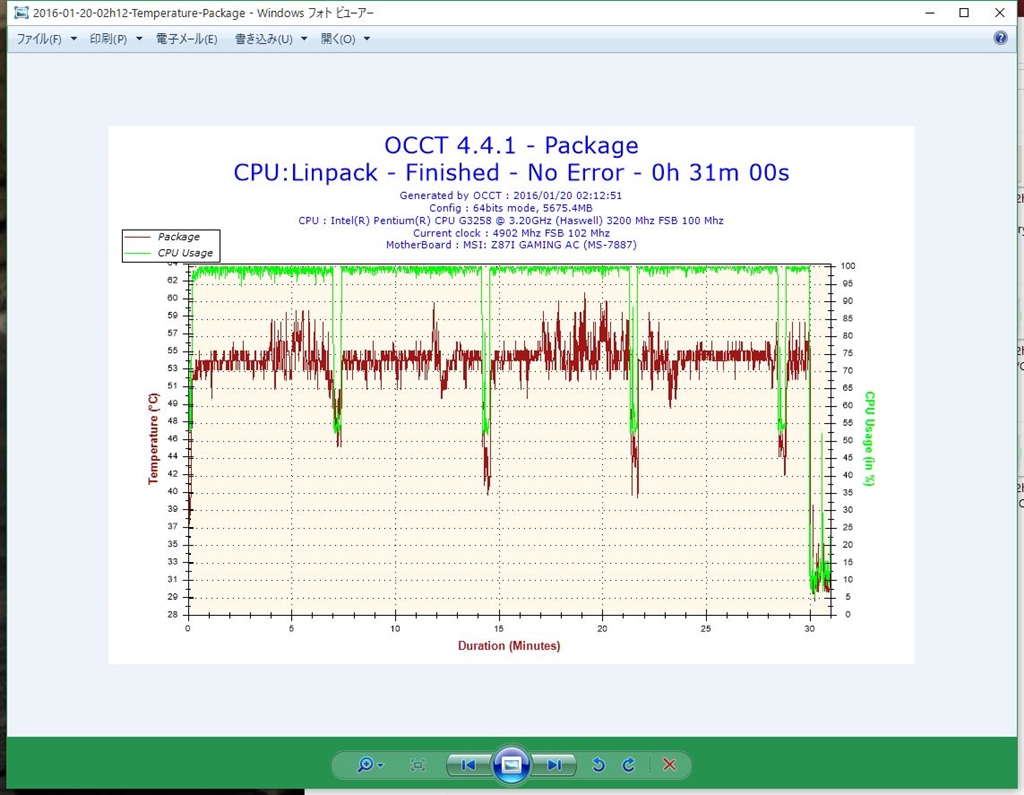The image size is (1024, 795).
Task: Maximize the Photo Viewer window
Action: (x=964, y=12)
